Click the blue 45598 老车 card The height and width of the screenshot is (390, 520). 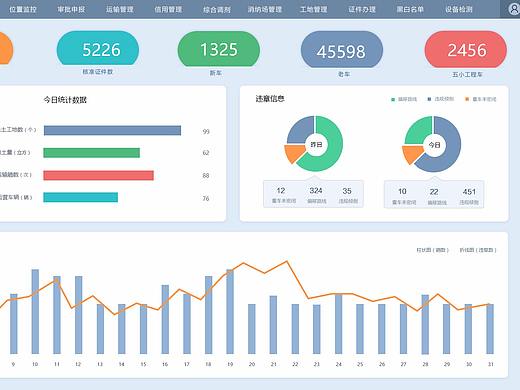tap(342, 50)
